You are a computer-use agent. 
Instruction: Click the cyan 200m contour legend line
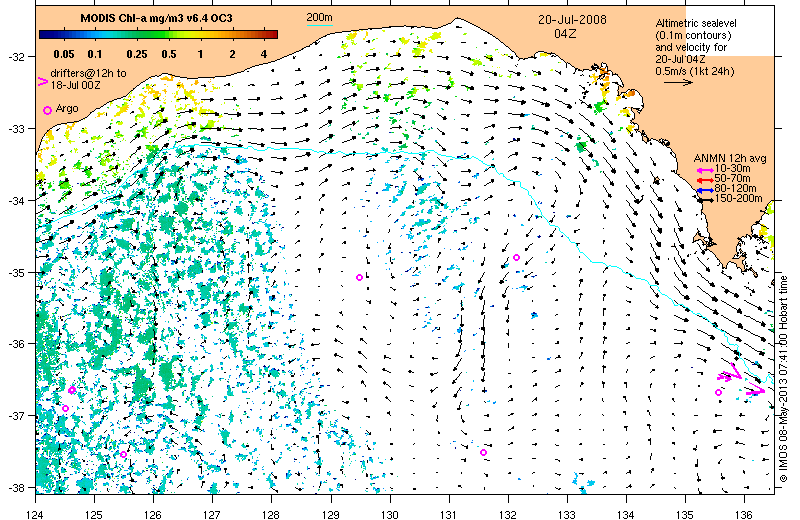[319, 25]
